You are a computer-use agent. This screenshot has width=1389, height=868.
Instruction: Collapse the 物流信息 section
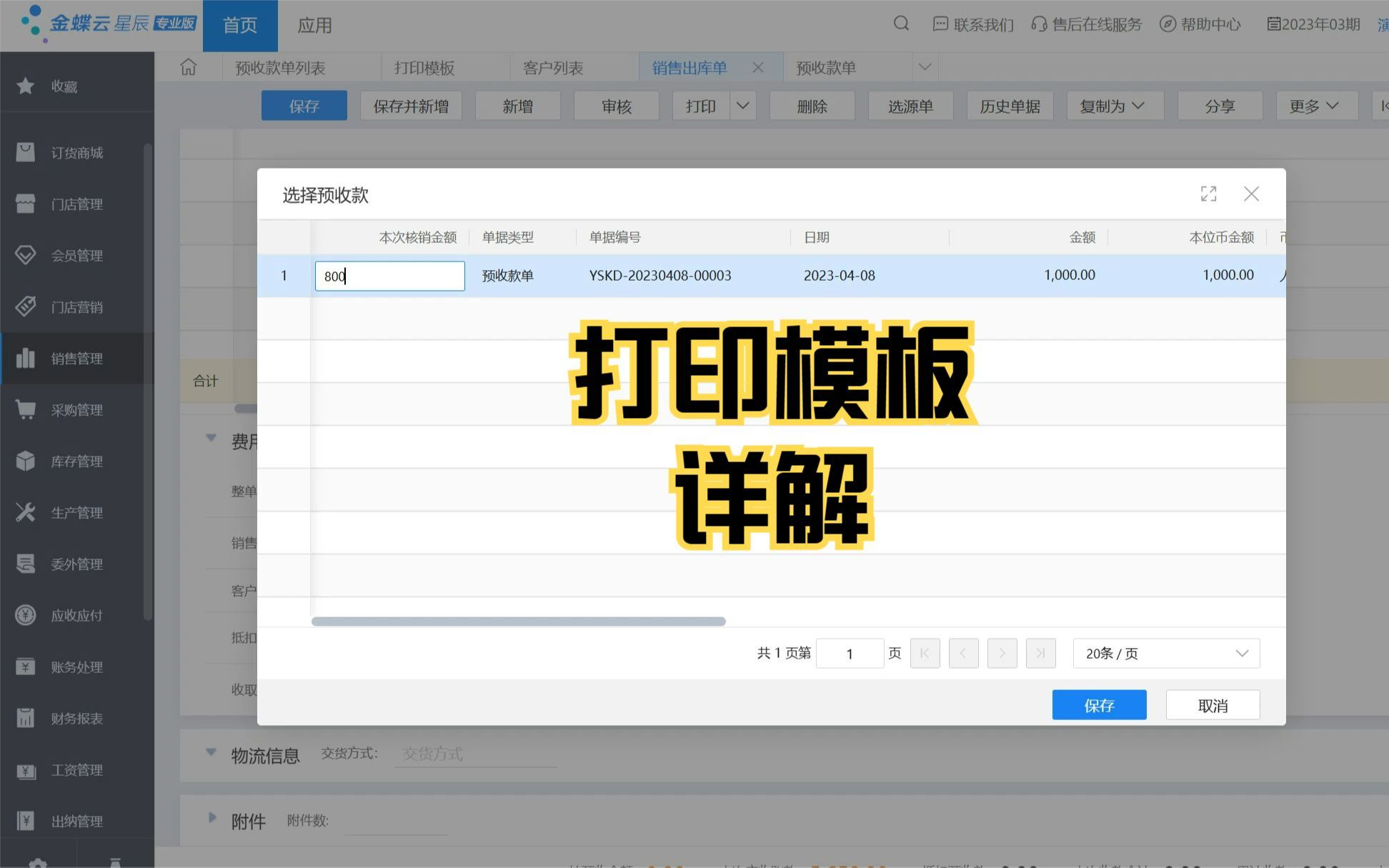pyautogui.click(x=211, y=752)
